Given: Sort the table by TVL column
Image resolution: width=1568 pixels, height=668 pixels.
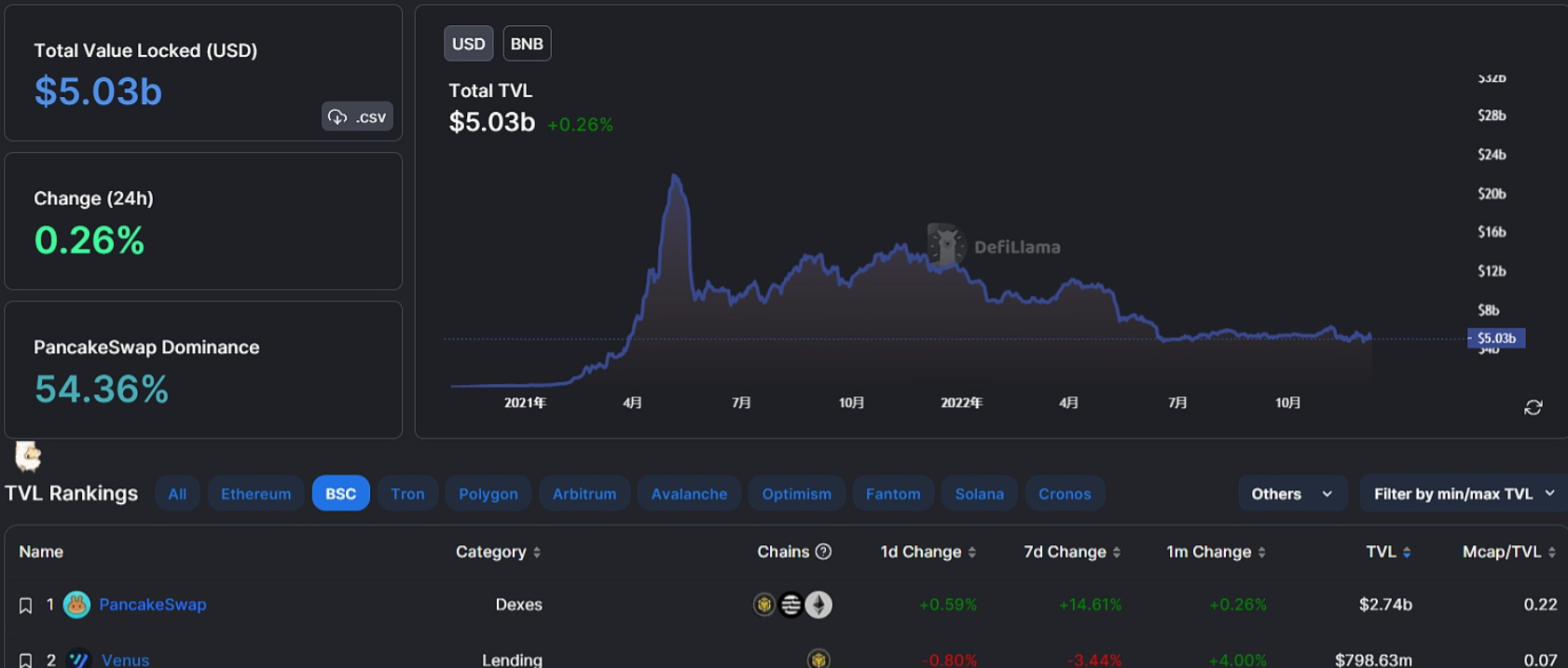Looking at the screenshot, I should click(x=1388, y=552).
